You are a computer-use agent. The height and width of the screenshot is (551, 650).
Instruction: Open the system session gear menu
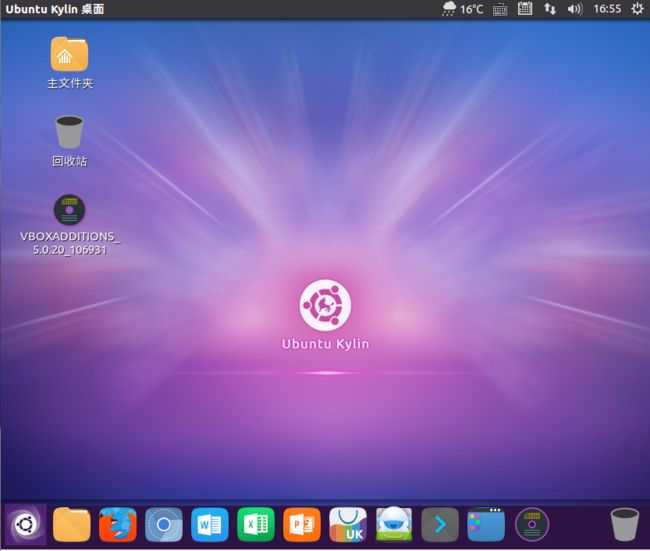point(638,9)
